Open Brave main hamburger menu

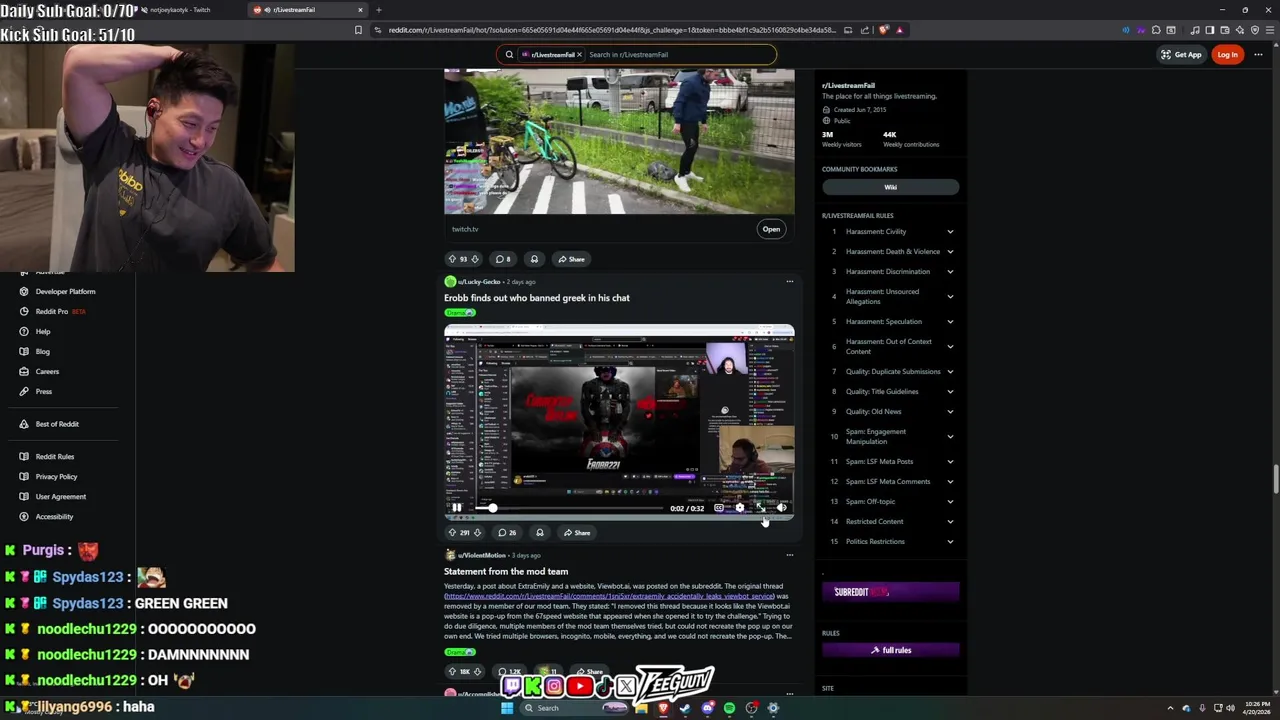pyautogui.click(x=1269, y=30)
